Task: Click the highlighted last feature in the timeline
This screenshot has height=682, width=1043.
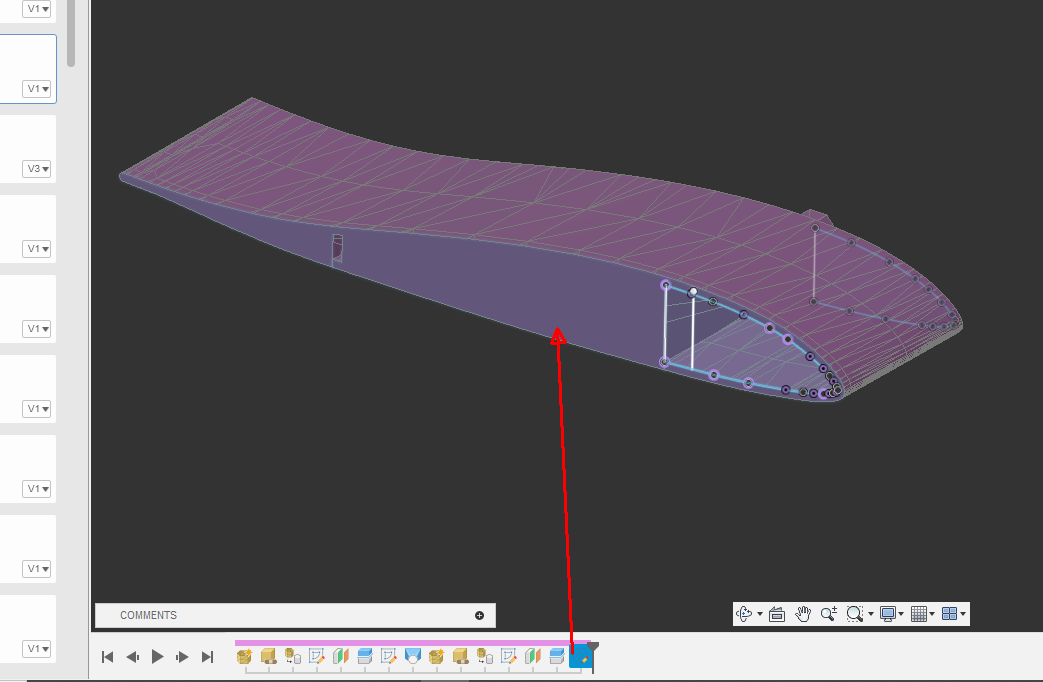Action: coord(582,656)
